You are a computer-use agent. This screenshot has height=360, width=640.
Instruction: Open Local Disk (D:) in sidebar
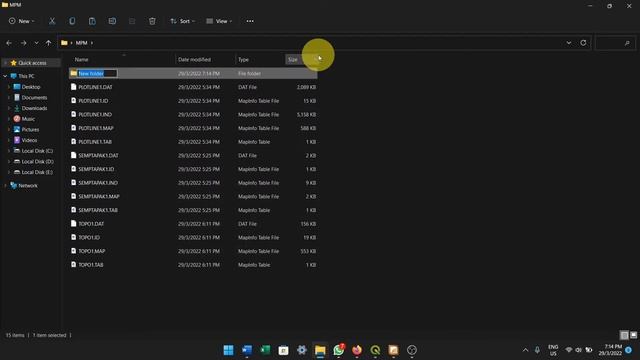pyautogui.click(x=37, y=162)
